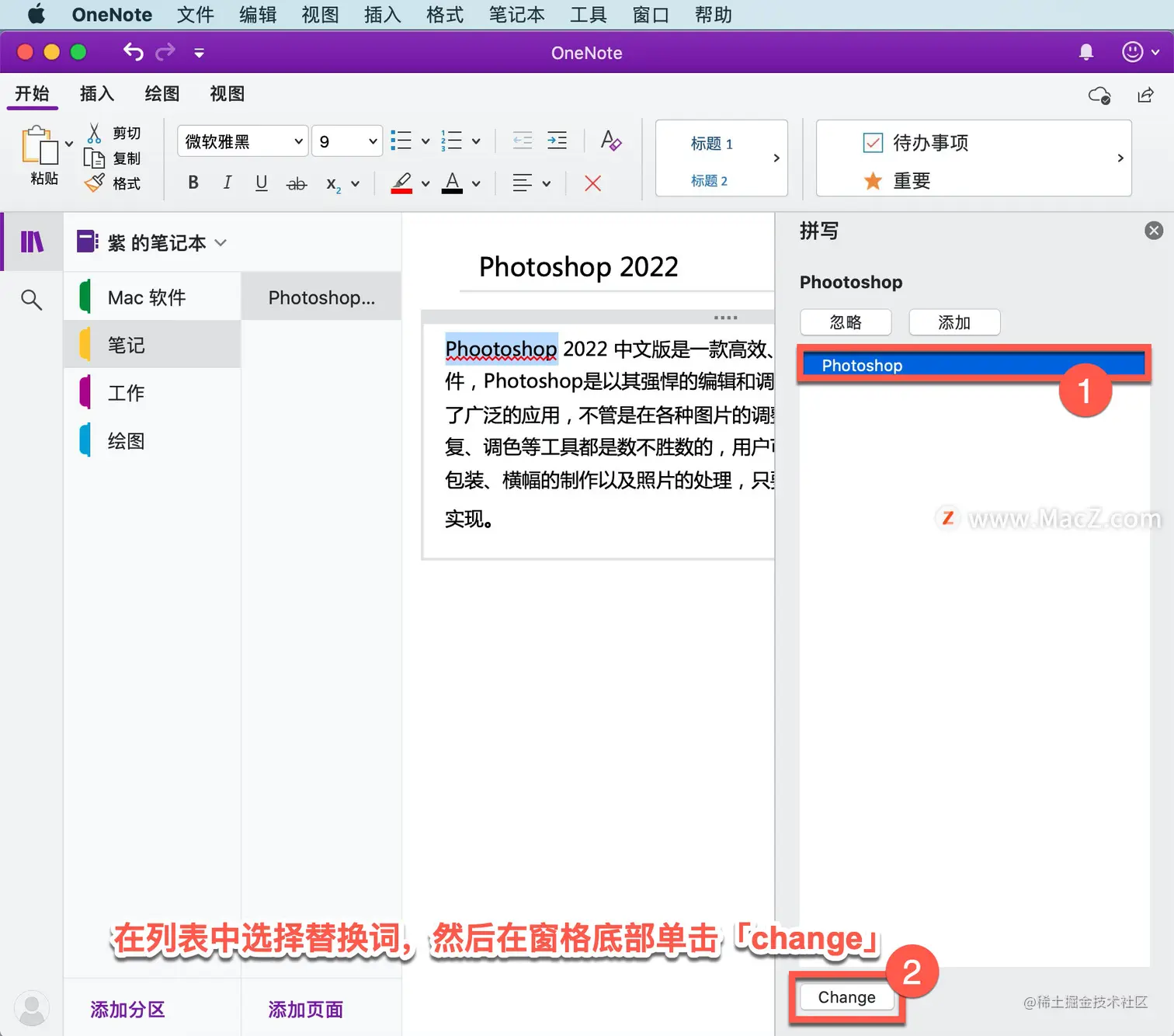Viewport: 1174px width, 1036px height.
Task: Click the red X delete icon
Action: 592,183
